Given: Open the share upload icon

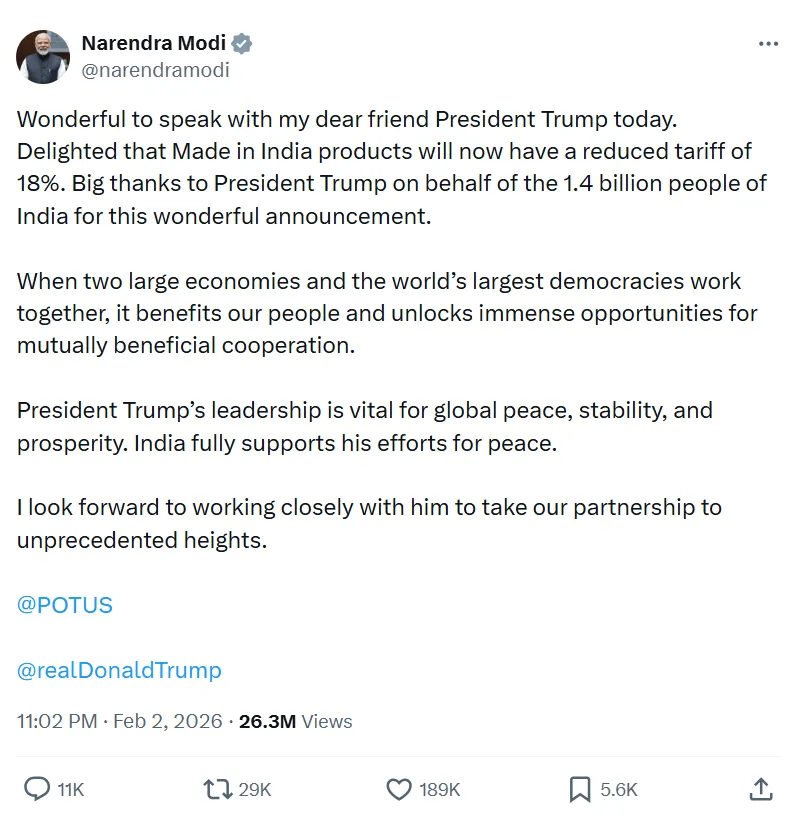Looking at the screenshot, I should (x=761, y=789).
